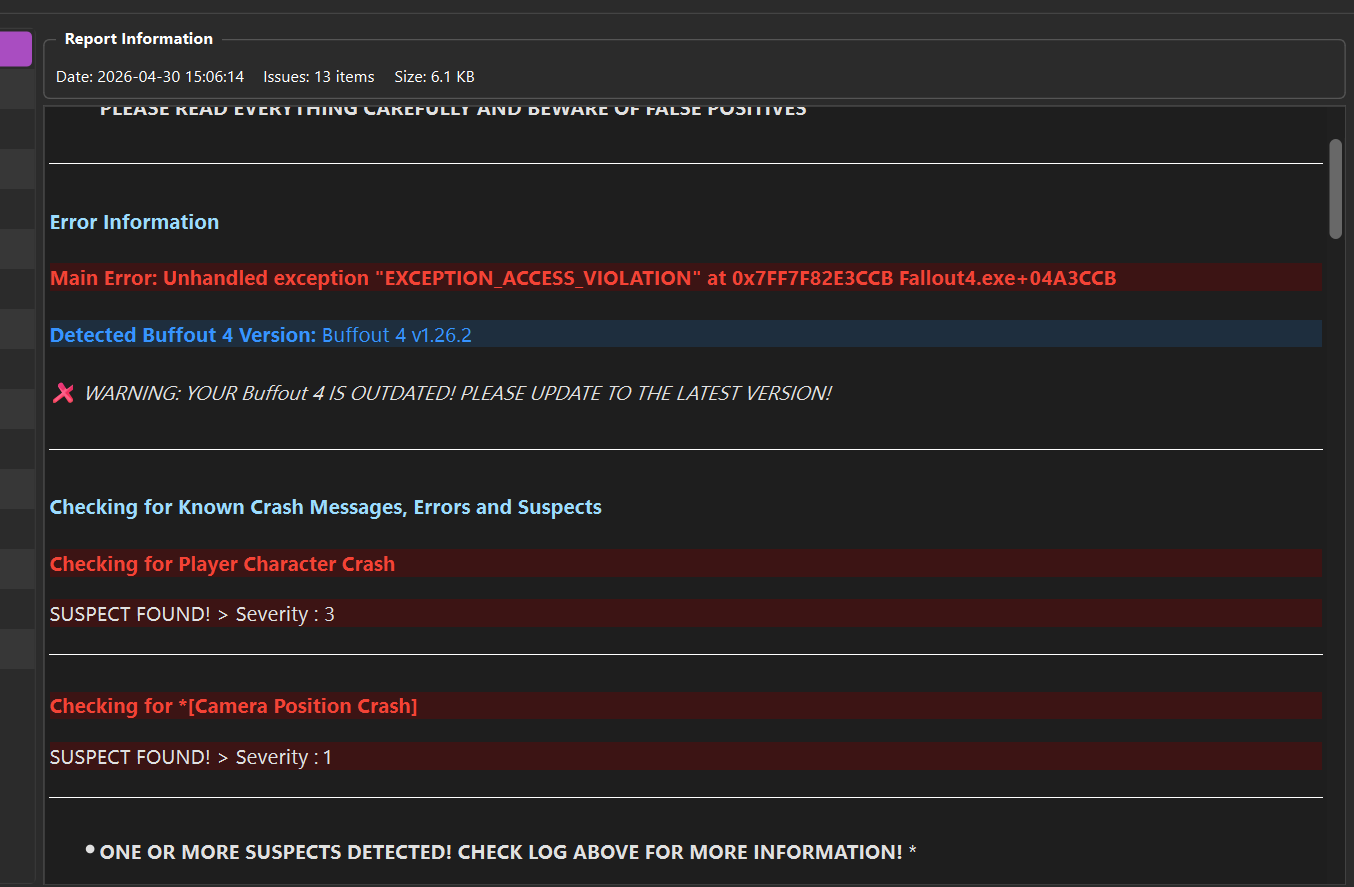Click the Camera Position Crash heading
This screenshot has height=887, width=1354.
pyautogui.click(x=685, y=706)
